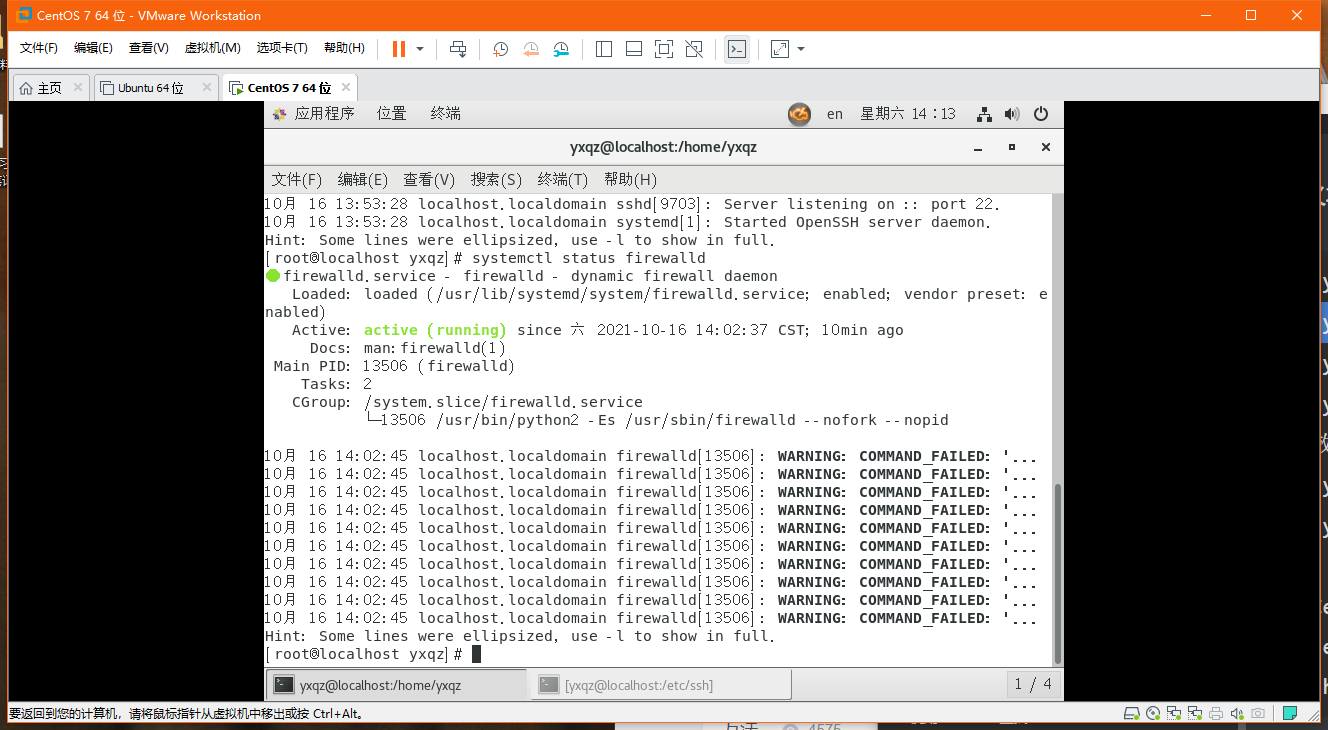Click the wired network status icon

coord(985,114)
